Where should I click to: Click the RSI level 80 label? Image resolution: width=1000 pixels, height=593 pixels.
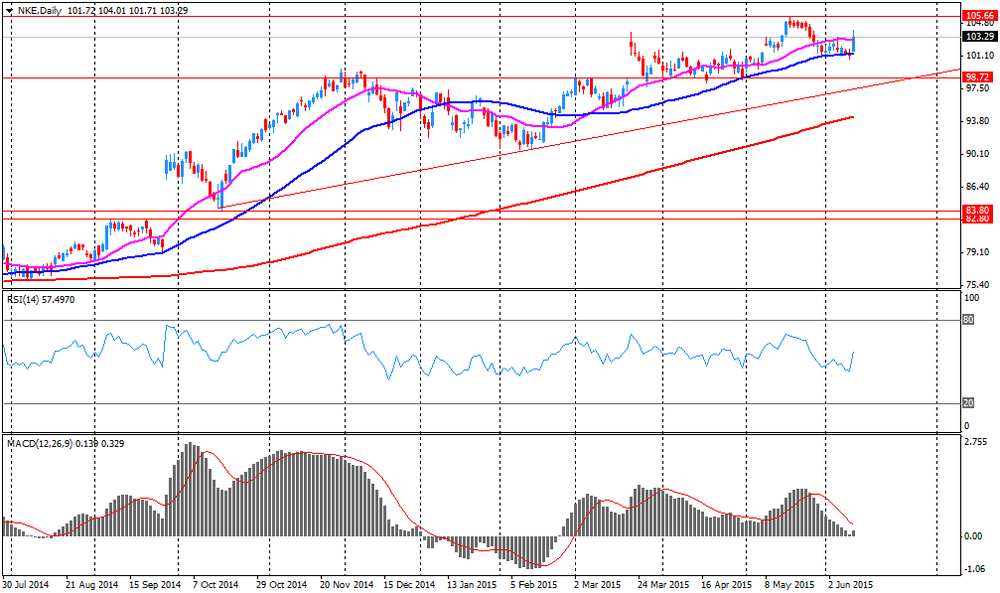(x=968, y=320)
